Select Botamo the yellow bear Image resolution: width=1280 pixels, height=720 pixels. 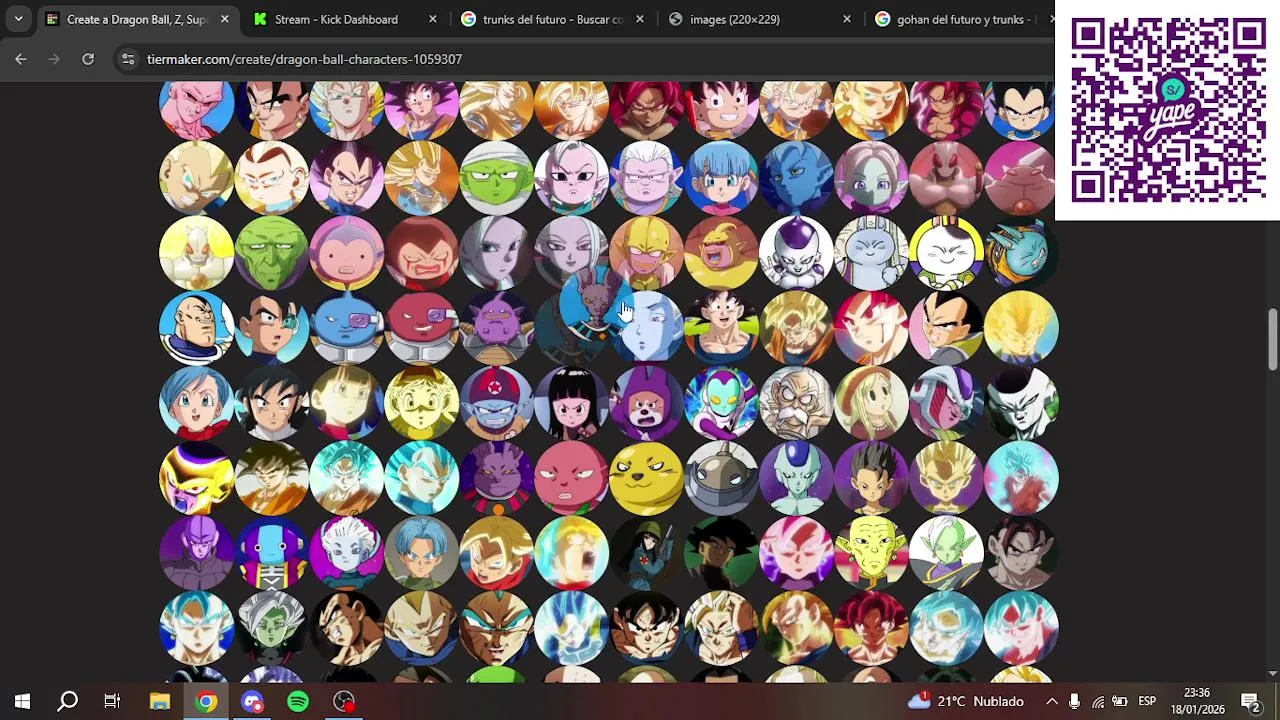coord(647,478)
